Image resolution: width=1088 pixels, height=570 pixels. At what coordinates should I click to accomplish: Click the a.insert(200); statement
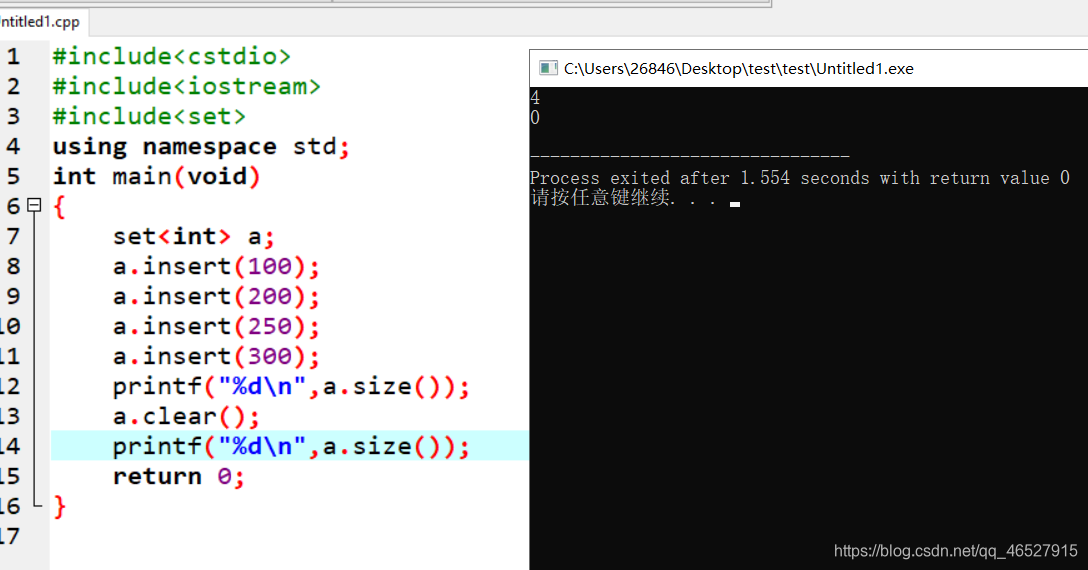(216, 296)
